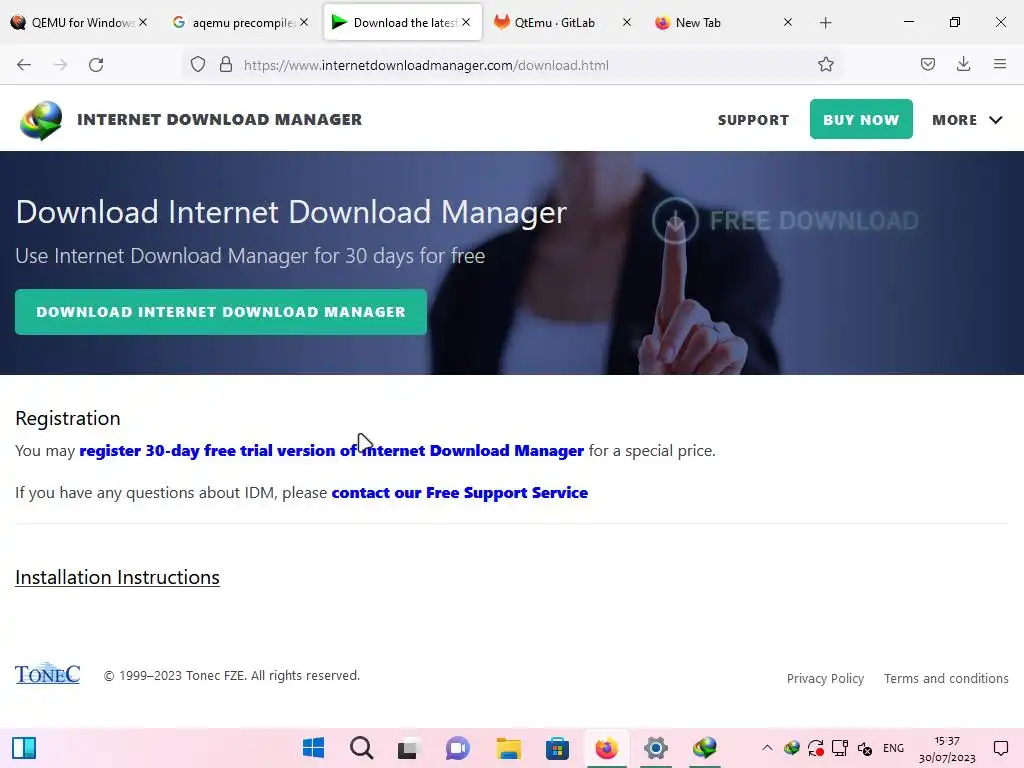Image resolution: width=1024 pixels, height=768 pixels.
Task: Open Internet Download Manager taskbar app
Action: [705, 748]
